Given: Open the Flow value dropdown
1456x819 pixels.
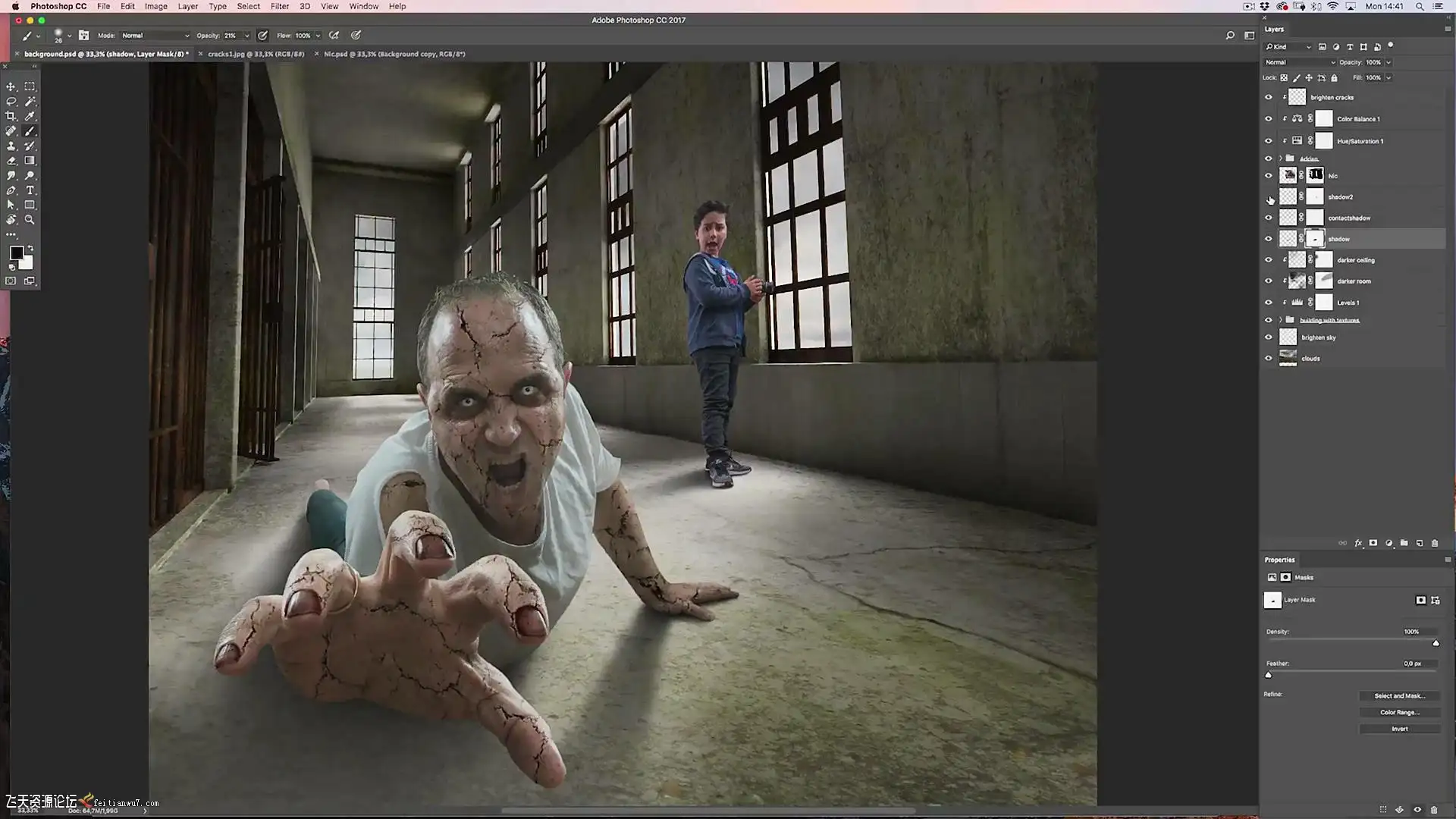Looking at the screenshot, I should [x=318, y=36].
